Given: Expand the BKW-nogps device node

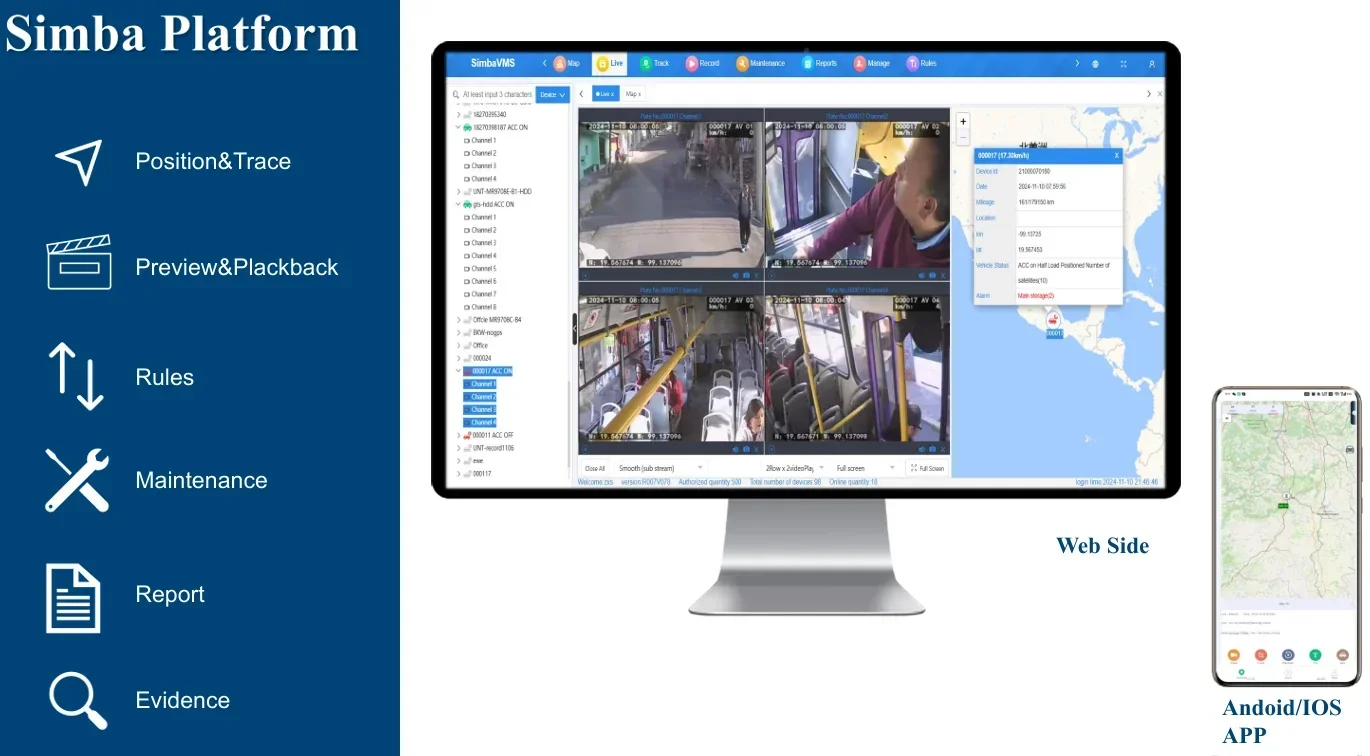Looking at the screenshot, I should click(x=458, y=332).
